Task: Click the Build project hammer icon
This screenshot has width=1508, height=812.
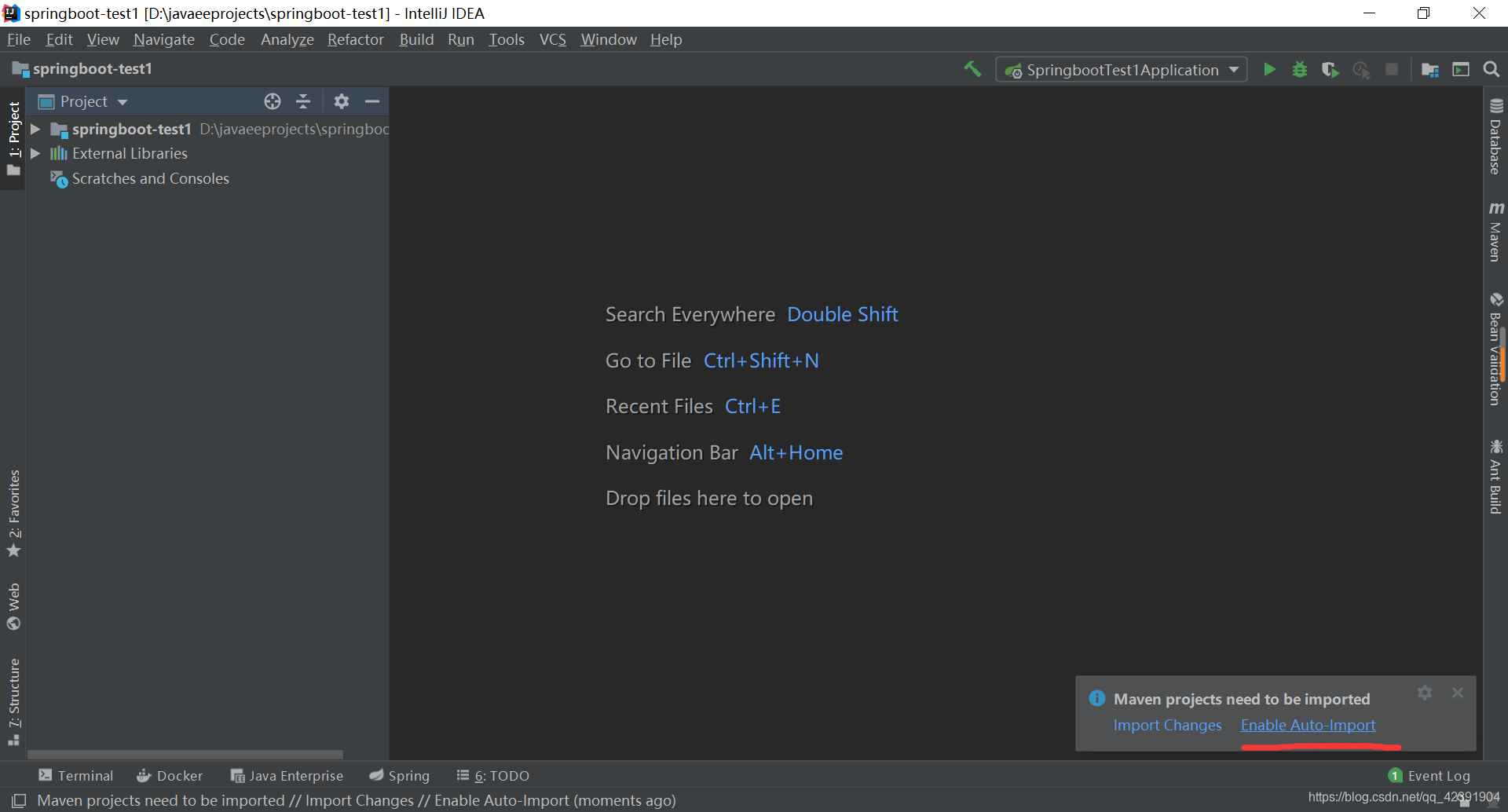Action: click(972, 70)
